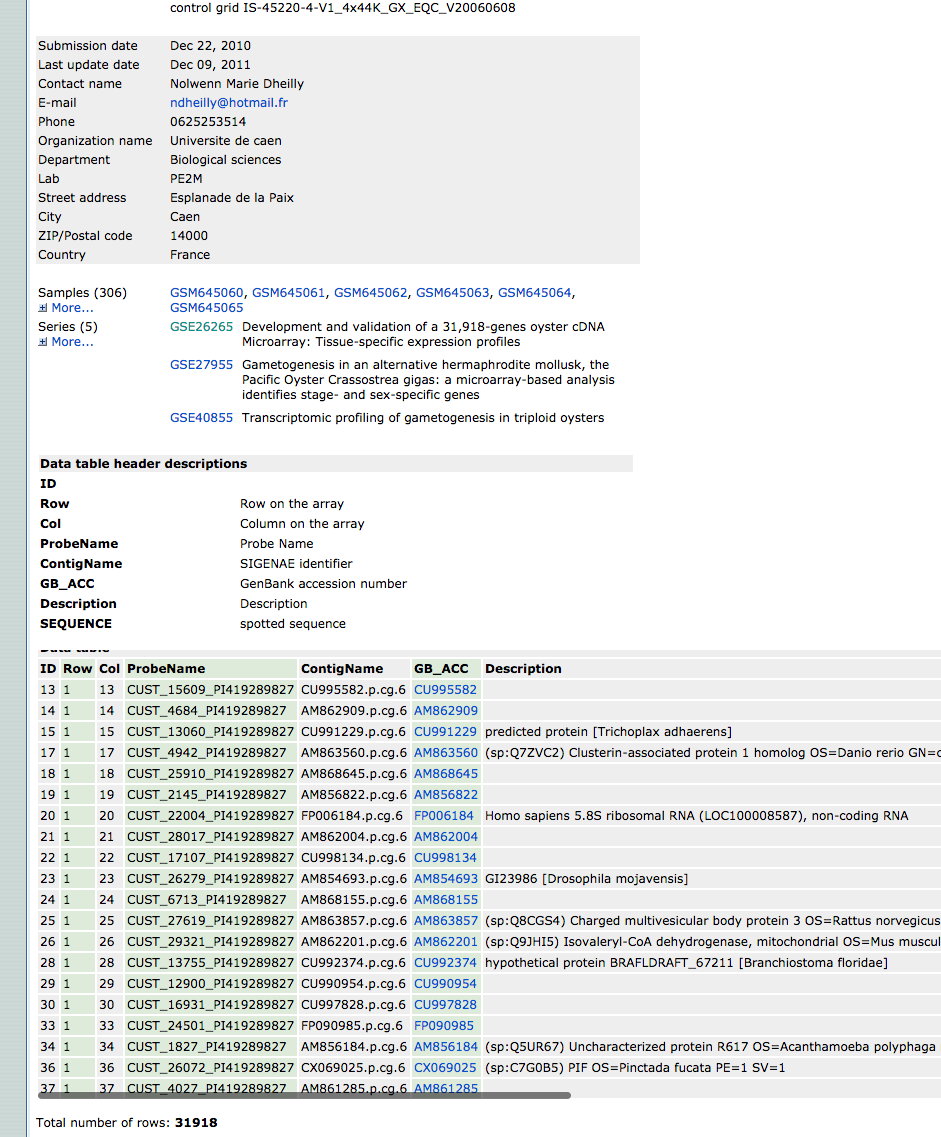Select contig name CX069025.p.cg.6
Screen dimensions: 941x1137
coord(353,1068)
